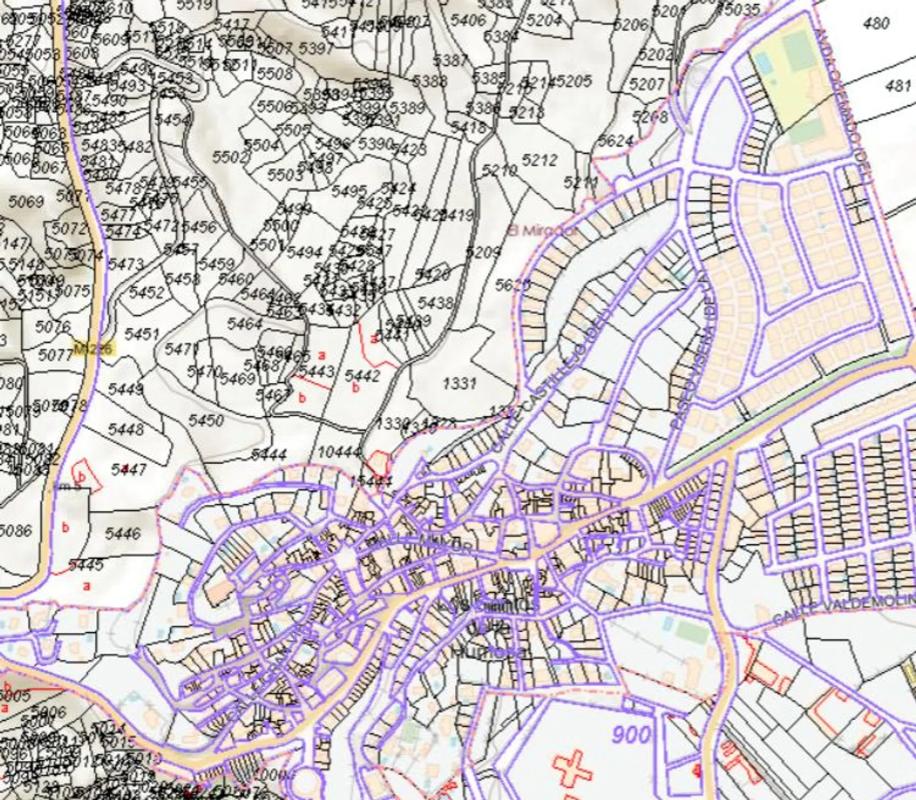This screenshot has height=800, width=916.
Task: Click the El Mirador place label
Action: 542,230
